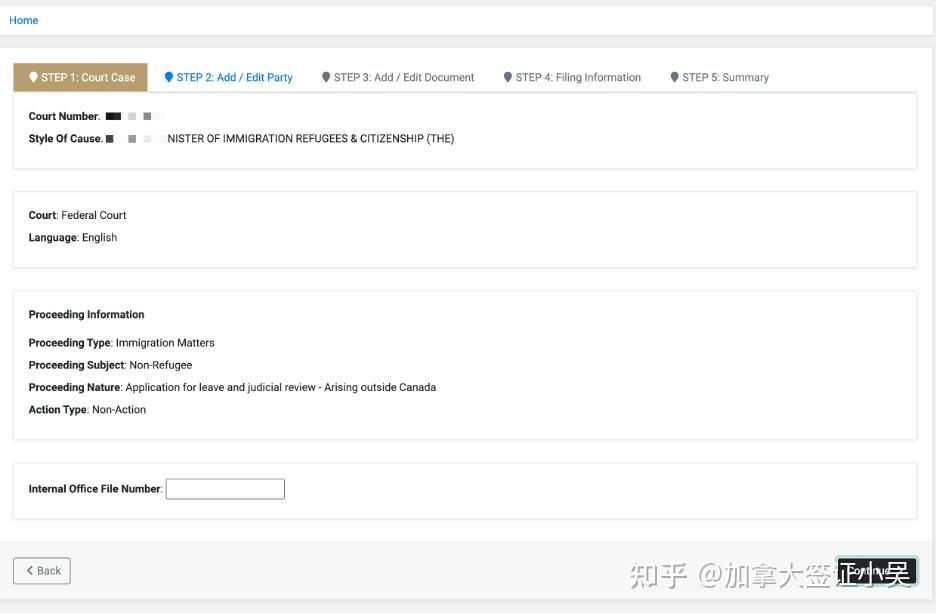Click the left chevron icon on Back
The height and width of the screenshot is (614, 936).
pos(30,570)
